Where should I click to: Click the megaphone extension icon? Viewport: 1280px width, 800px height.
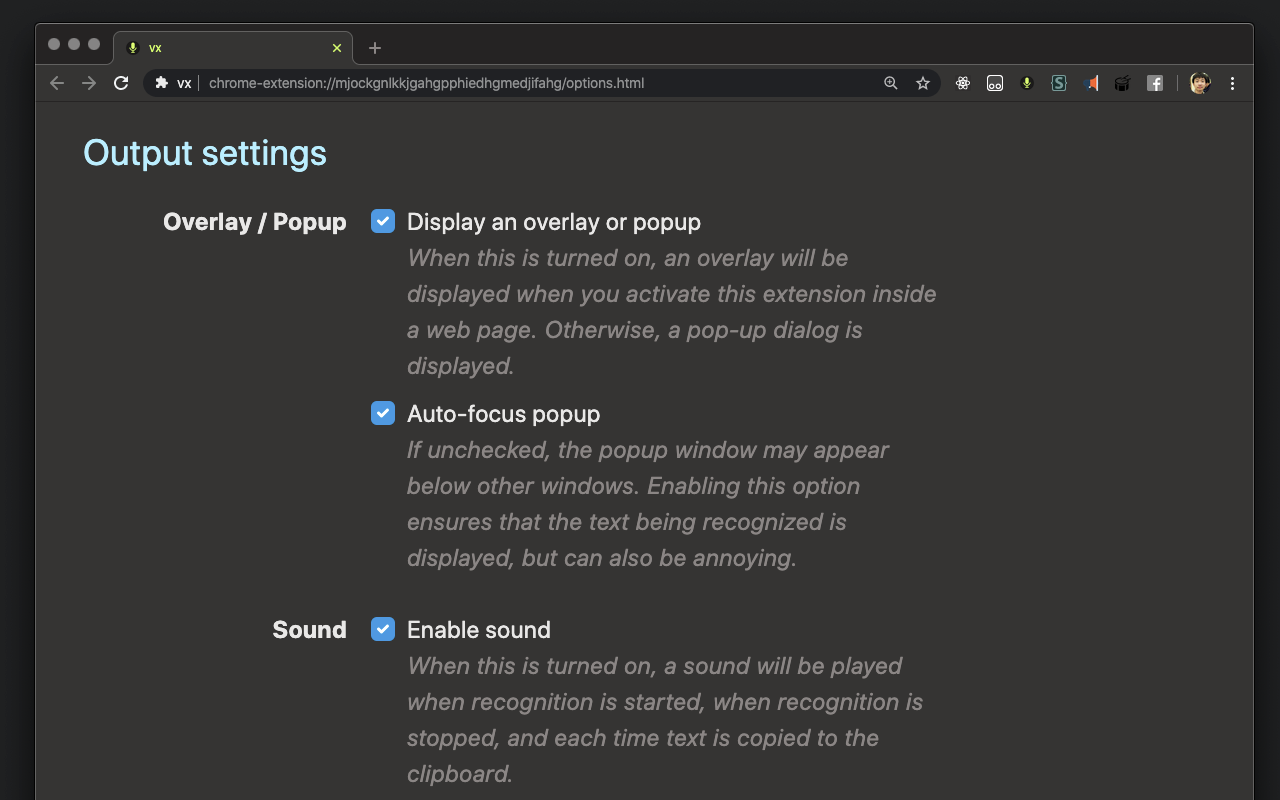tap(1091, 83)
